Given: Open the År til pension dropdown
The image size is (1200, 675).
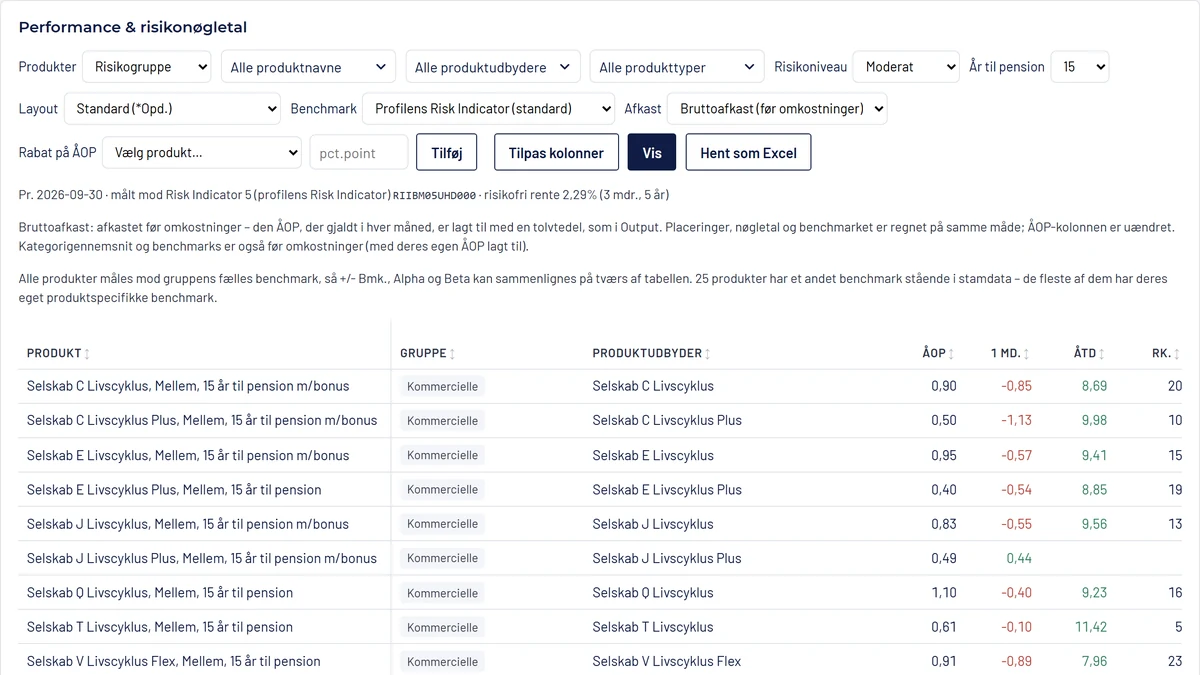Looking at the screenshot, I should pos(1080,67).
